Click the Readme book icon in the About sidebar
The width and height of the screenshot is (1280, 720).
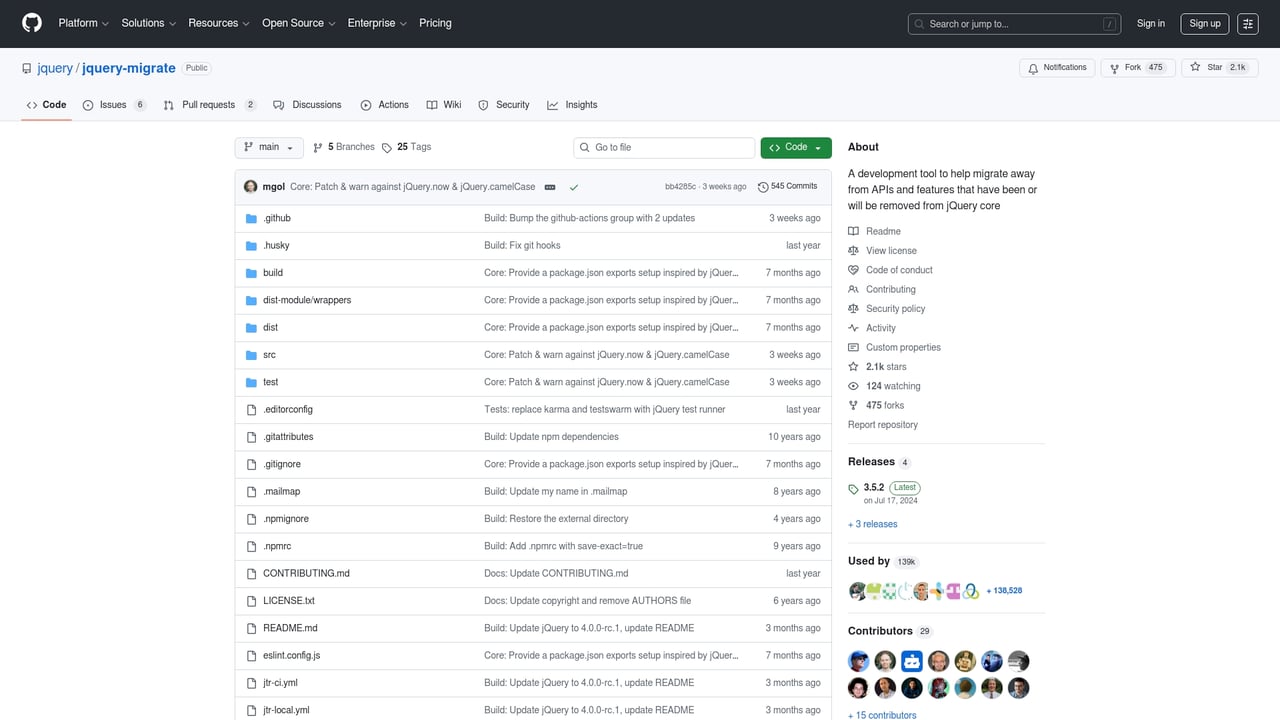pyautogui.click(x=854, y=231)
